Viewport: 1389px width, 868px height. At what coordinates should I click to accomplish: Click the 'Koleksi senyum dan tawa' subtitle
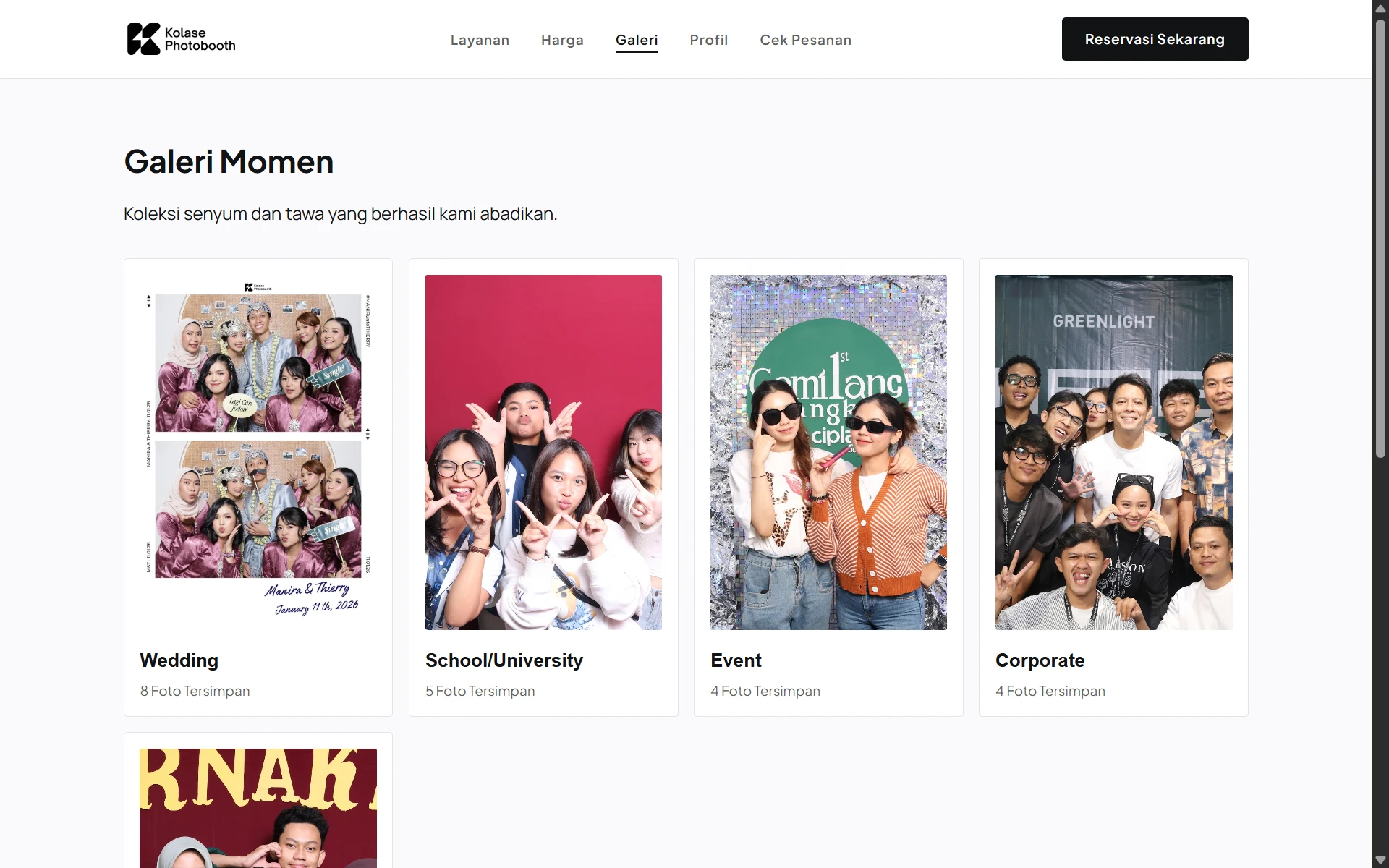pos(341,214)
